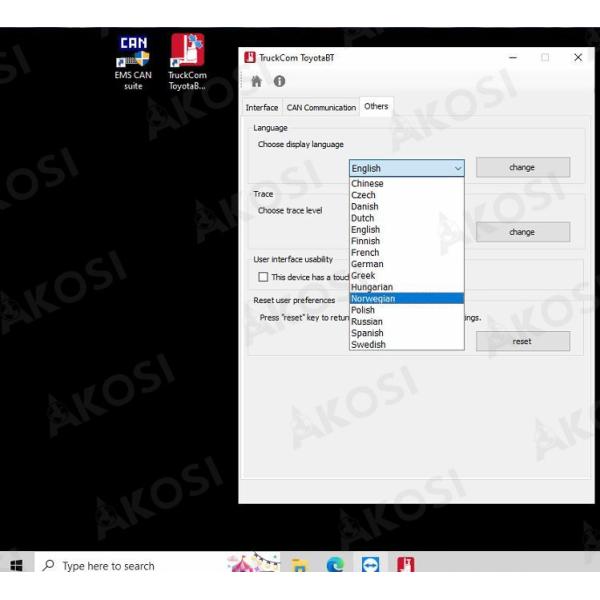Open EMS CAN suite desktop shortcut
Screen dimensions: 600x600
pyautogui.click(x=133, y=60)
